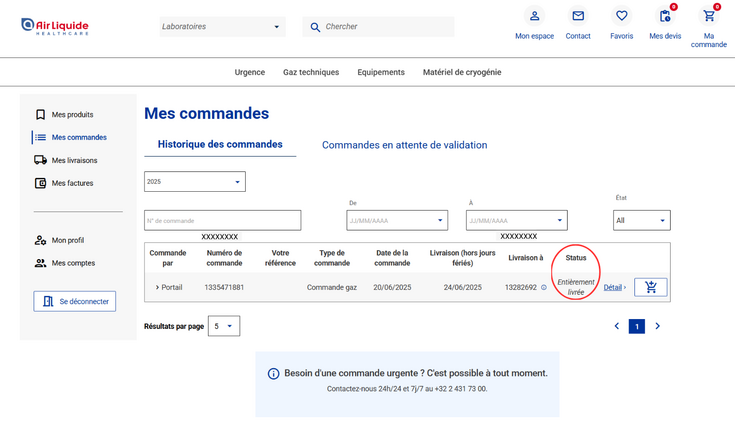Open Mon profil in sidebar
The width and height of the screenshot is (735, 435).
68,240
